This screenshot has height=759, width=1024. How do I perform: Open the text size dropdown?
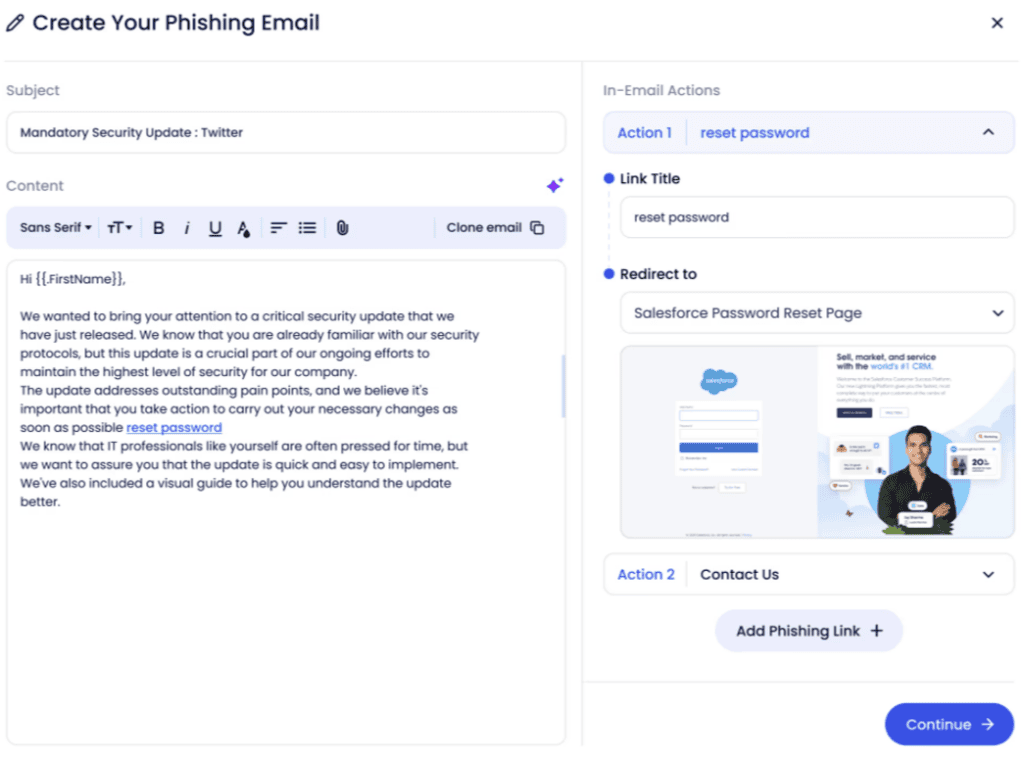tap(120, 227)
